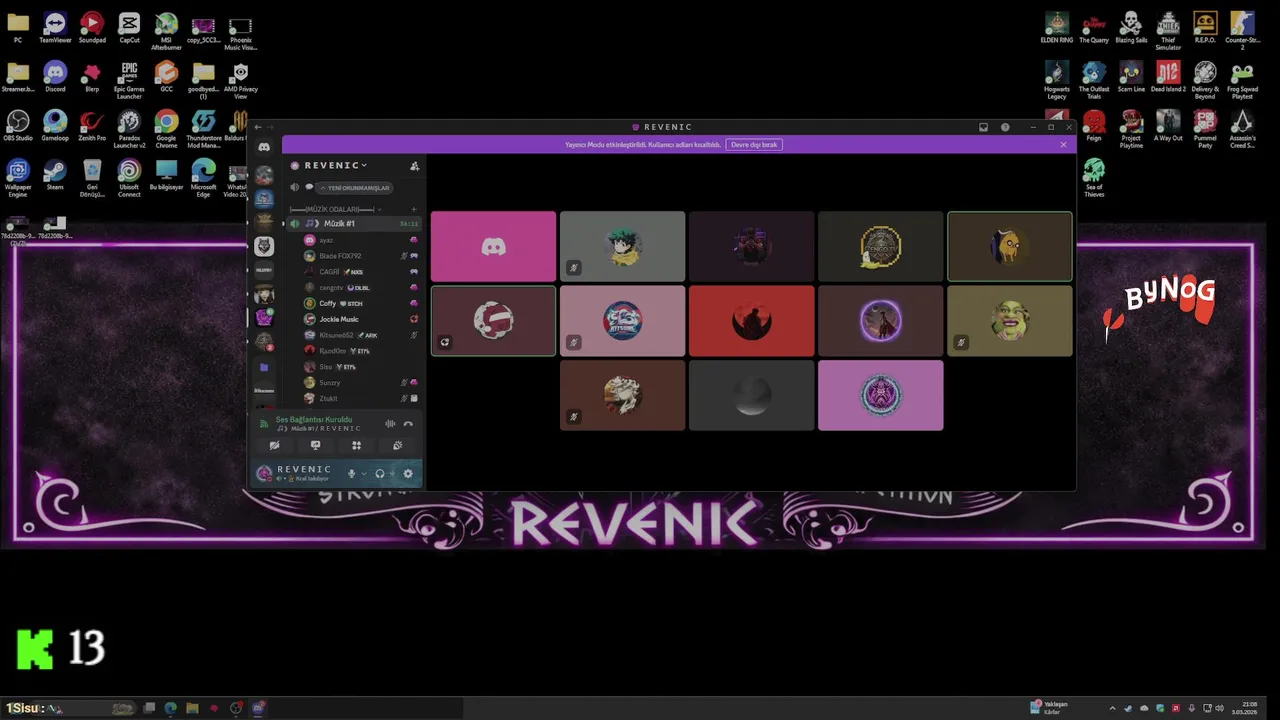Open MSI Afterburner desktop shortcut
Image resolution: width=1280 pixels, height=720 pixels.
166,30
